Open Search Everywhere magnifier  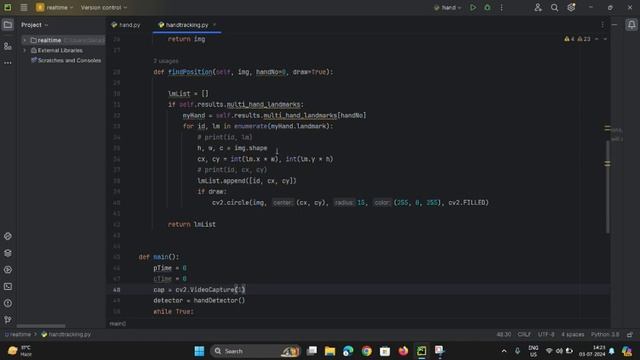pos(554,7)
